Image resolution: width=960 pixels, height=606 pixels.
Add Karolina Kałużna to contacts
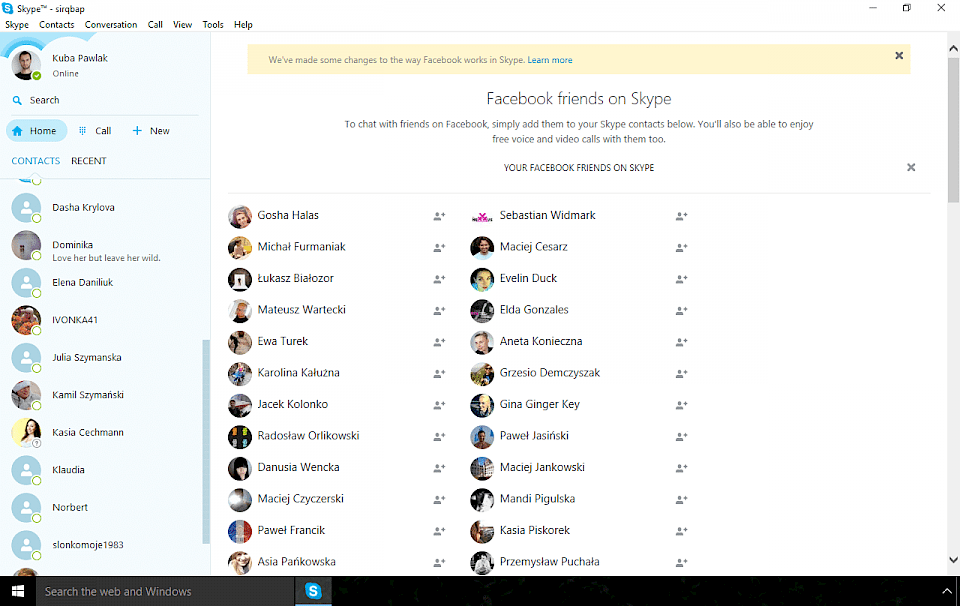point(440,373)
